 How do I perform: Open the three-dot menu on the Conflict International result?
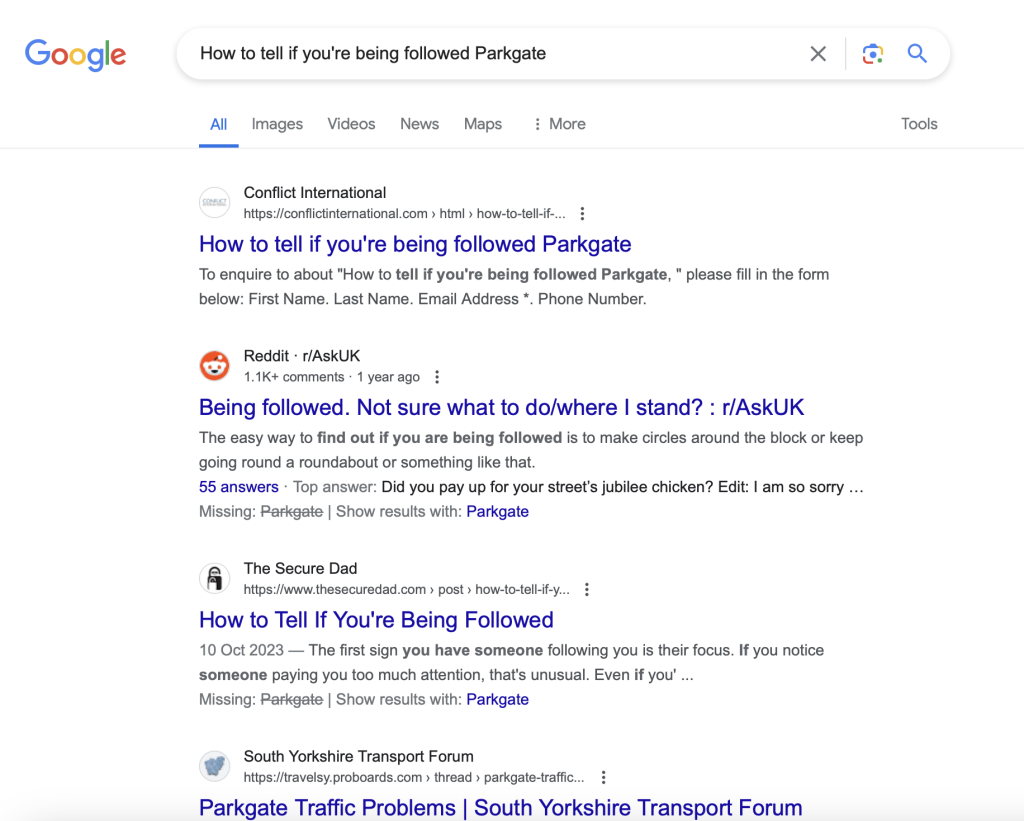[x=582, y=213]
